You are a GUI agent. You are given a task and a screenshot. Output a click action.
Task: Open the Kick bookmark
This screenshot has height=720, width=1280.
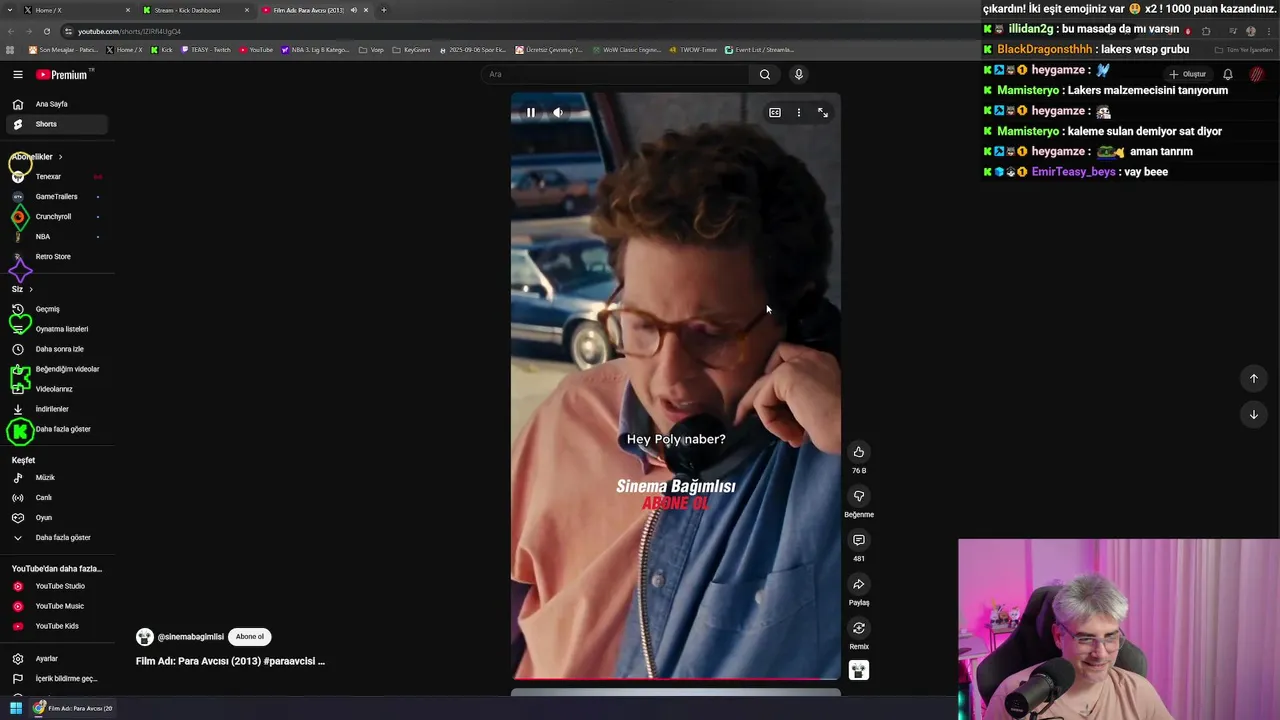[x=162, y=49]
